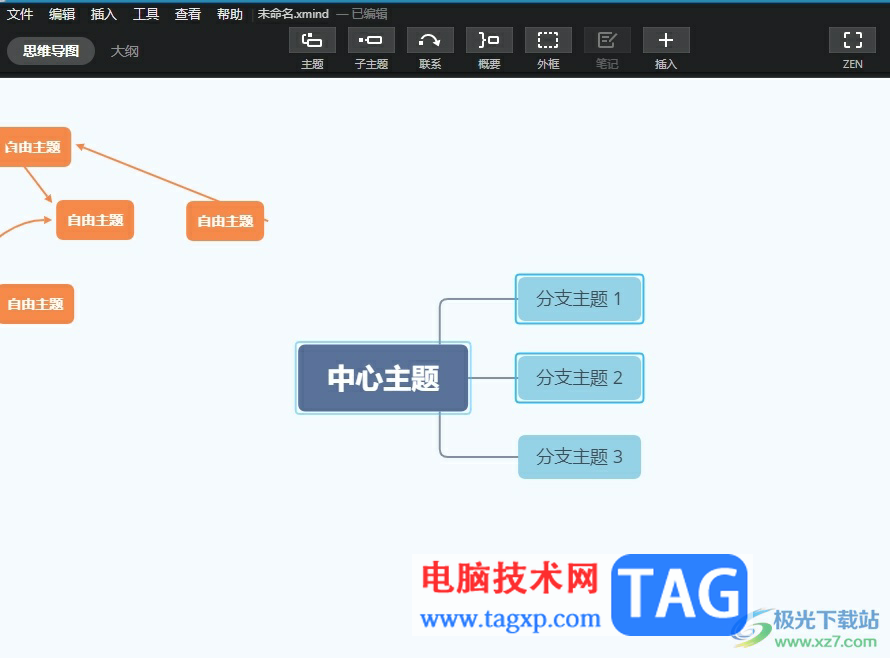The image size is (890, 658).
Task: Insert a 概要 (Summary) with toolbar icon
Action: click(489, 40)
